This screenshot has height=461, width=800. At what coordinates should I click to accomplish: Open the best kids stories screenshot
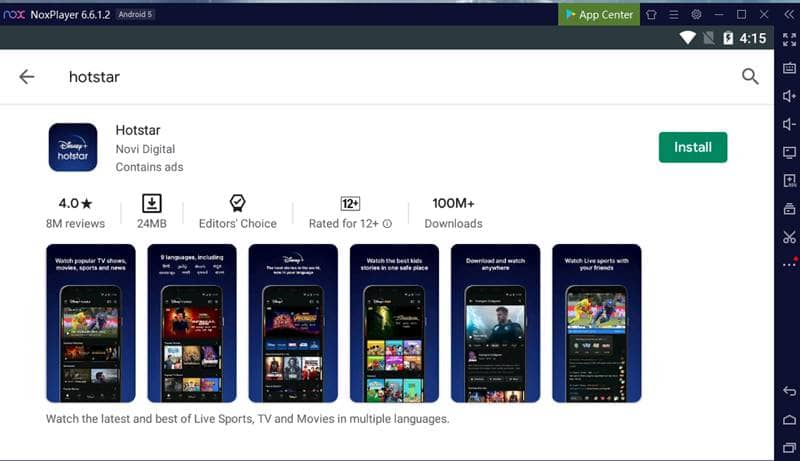(x=394, y=323)
